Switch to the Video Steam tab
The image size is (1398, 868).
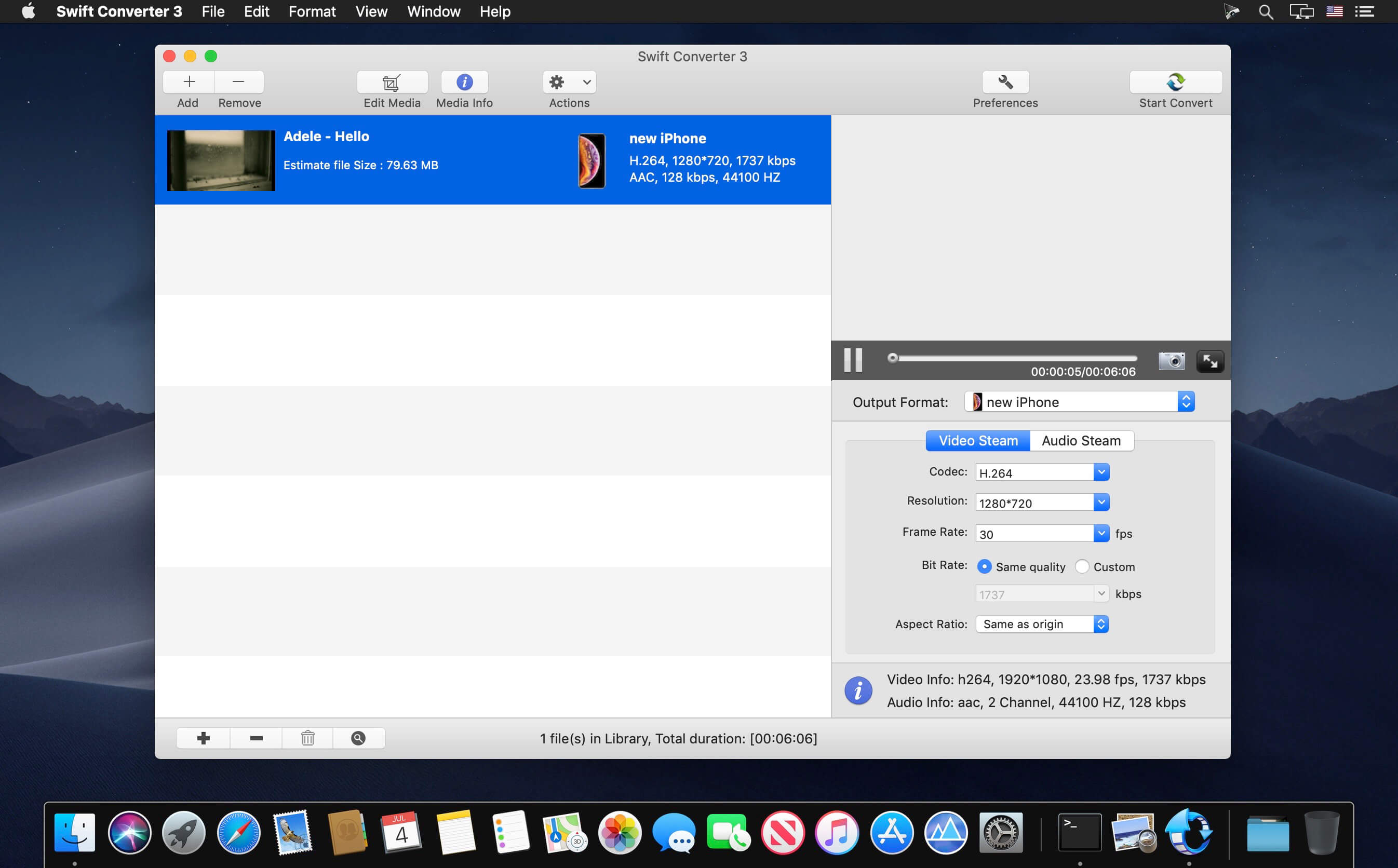point(978,440)
